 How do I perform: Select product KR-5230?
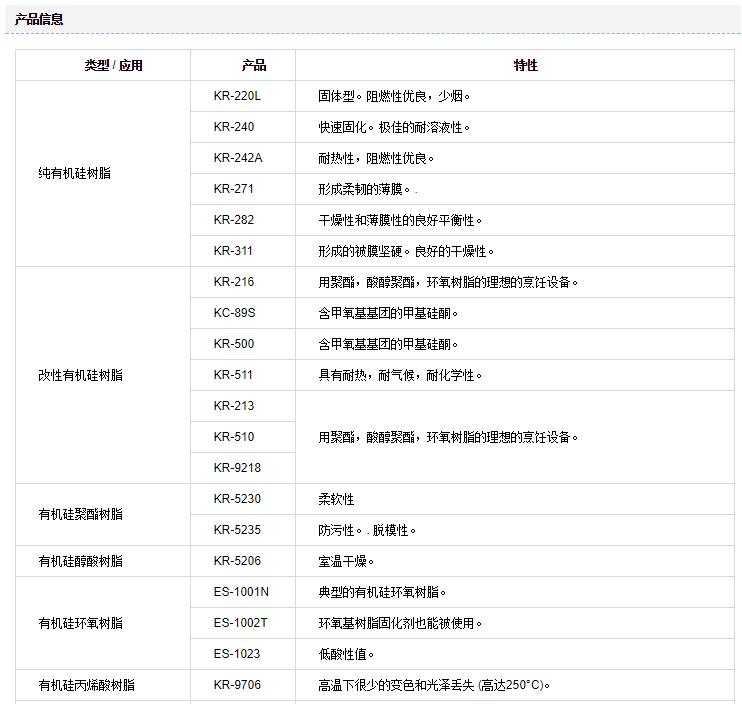(x=237, y=499)
